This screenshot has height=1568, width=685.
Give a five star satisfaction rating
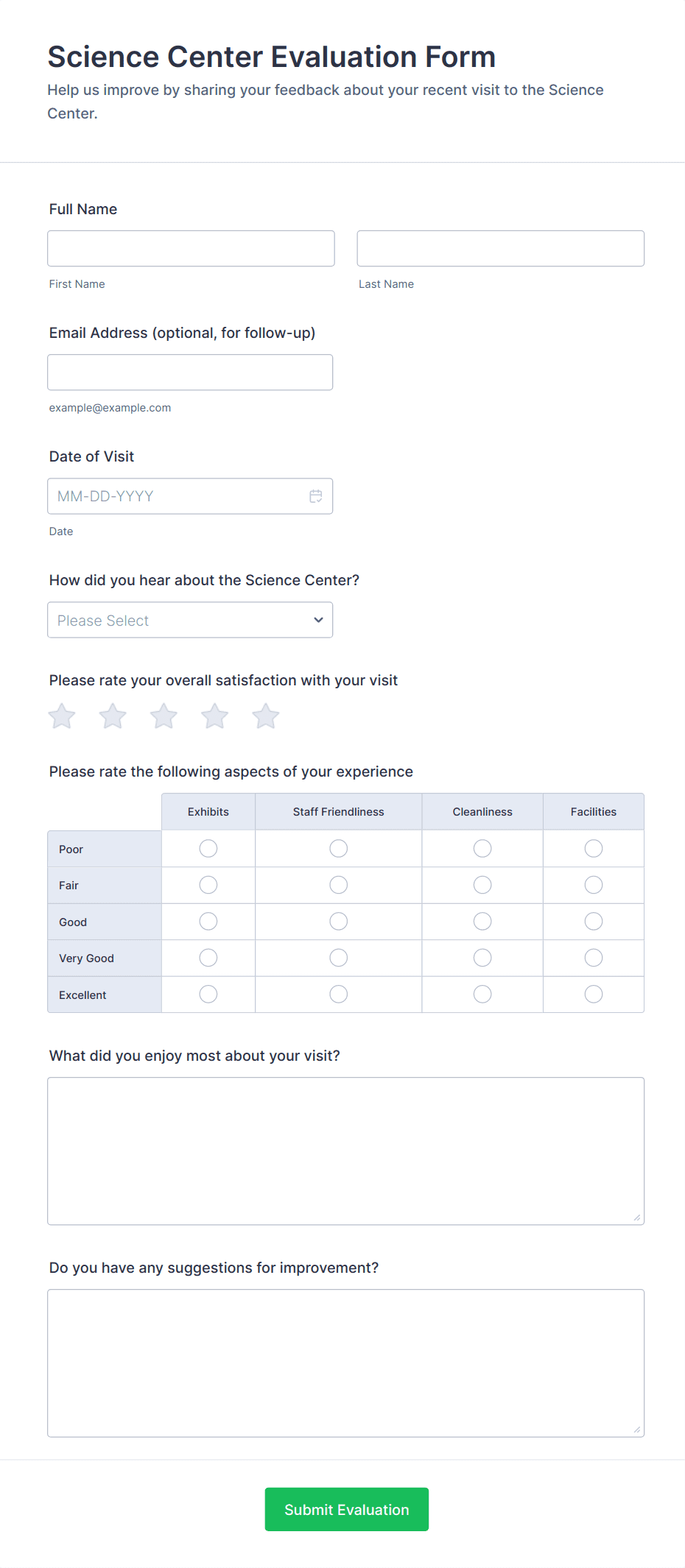[x=266, y=716]
